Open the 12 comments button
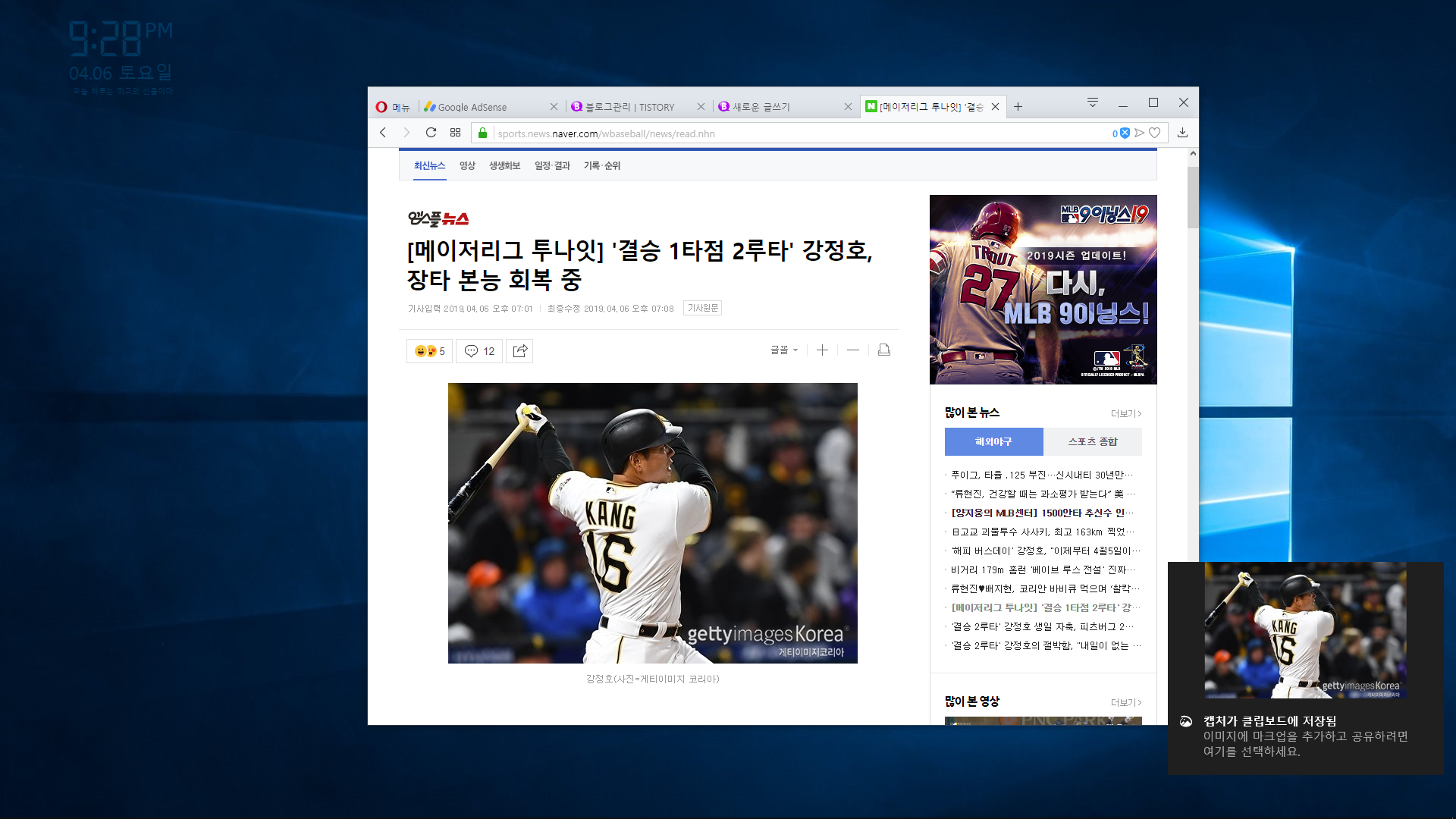 (479, 351)
